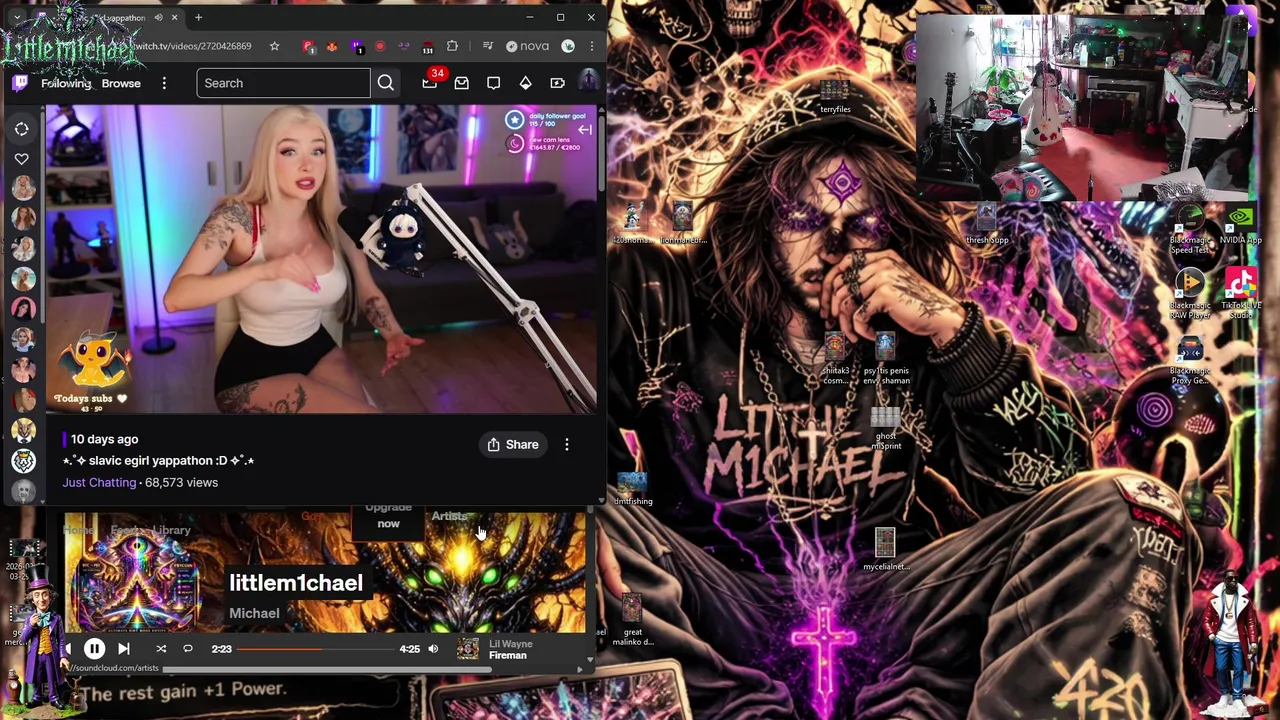This screenshot has height=720, width=1280.
Task: Open SoundCloud Library tab
Action: coord(172,531)
